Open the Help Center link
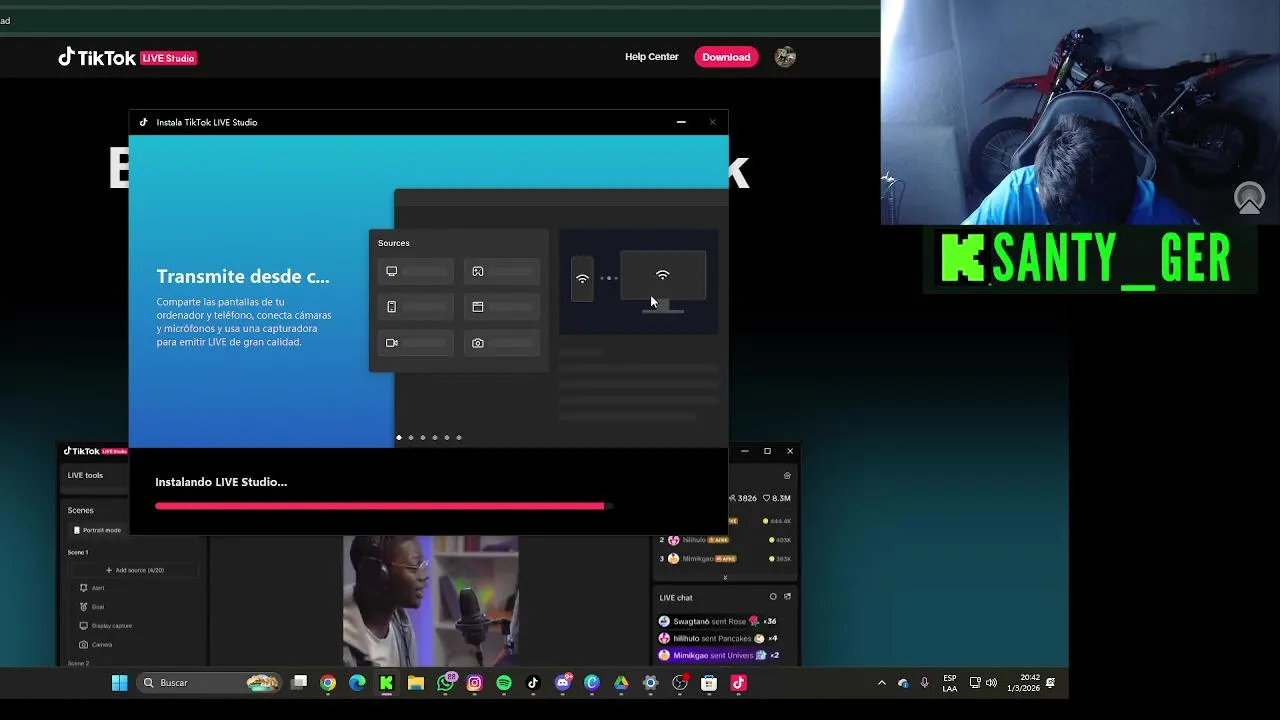 [x=652, y=57]
